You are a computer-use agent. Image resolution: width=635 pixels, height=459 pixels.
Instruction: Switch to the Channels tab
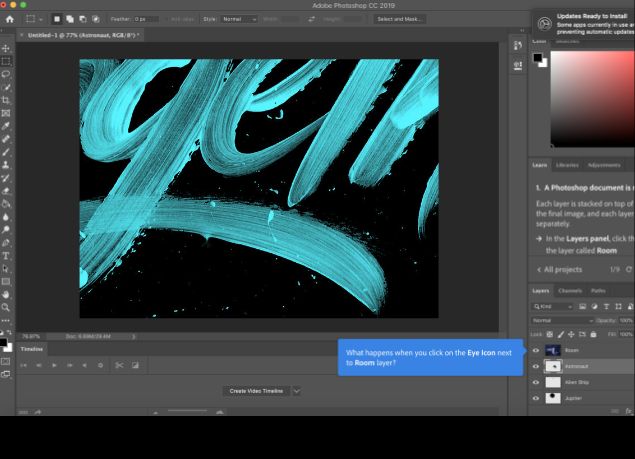coord(570,291)
